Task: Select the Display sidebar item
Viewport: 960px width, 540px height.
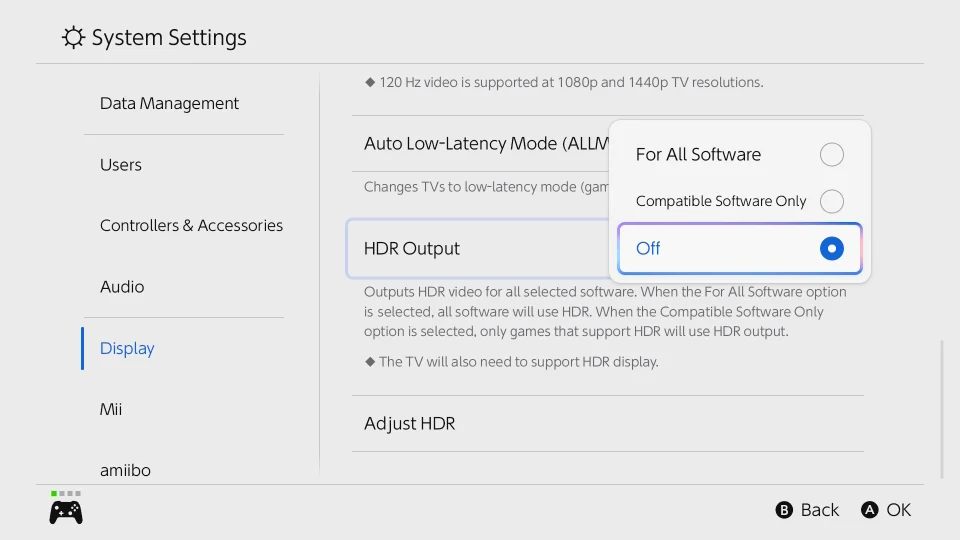Action: pos(127,348)
